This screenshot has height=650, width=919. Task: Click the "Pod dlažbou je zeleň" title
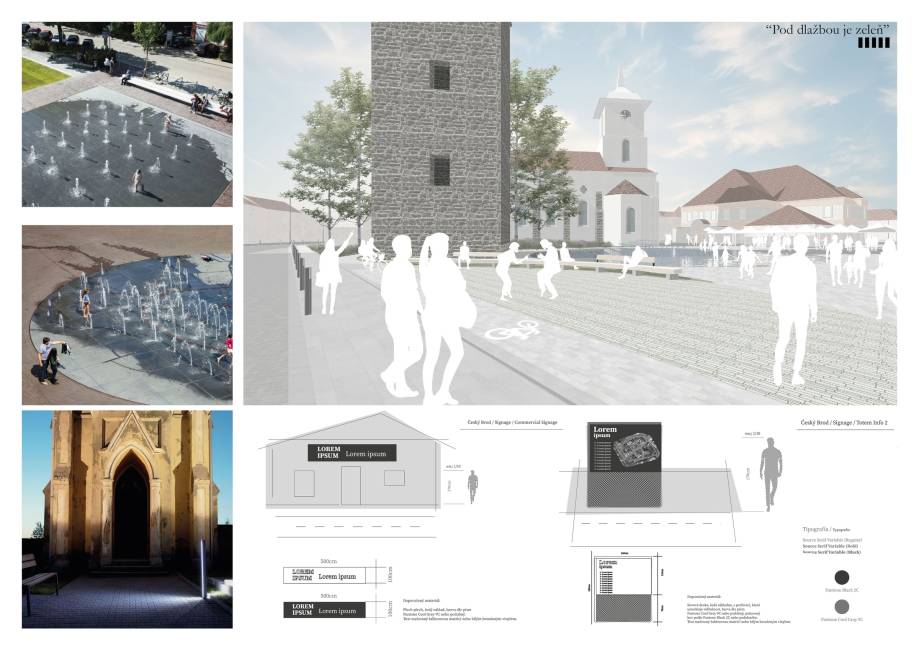[827, 29]
